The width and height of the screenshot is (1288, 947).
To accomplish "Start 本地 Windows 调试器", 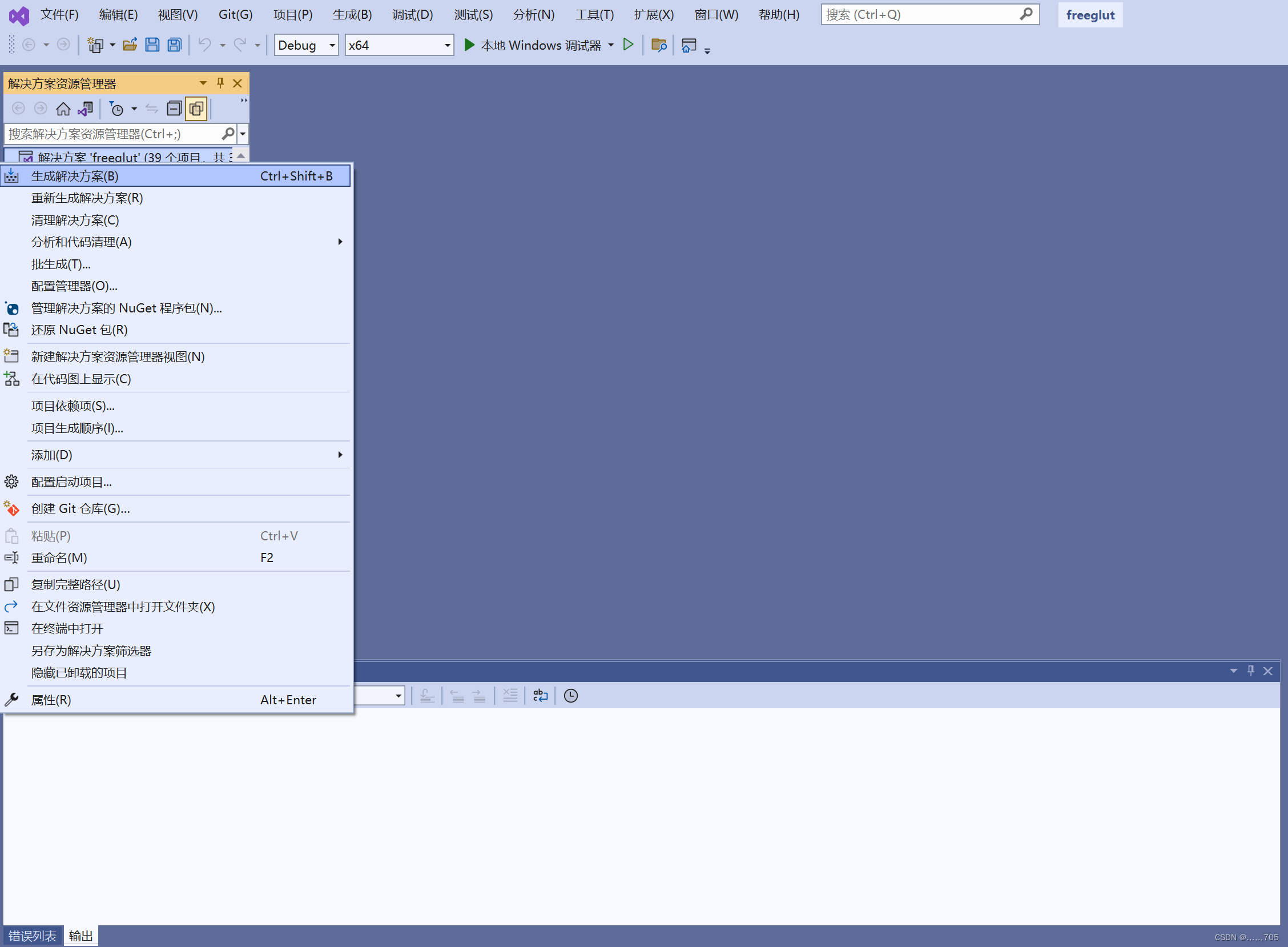I will 533,45.
